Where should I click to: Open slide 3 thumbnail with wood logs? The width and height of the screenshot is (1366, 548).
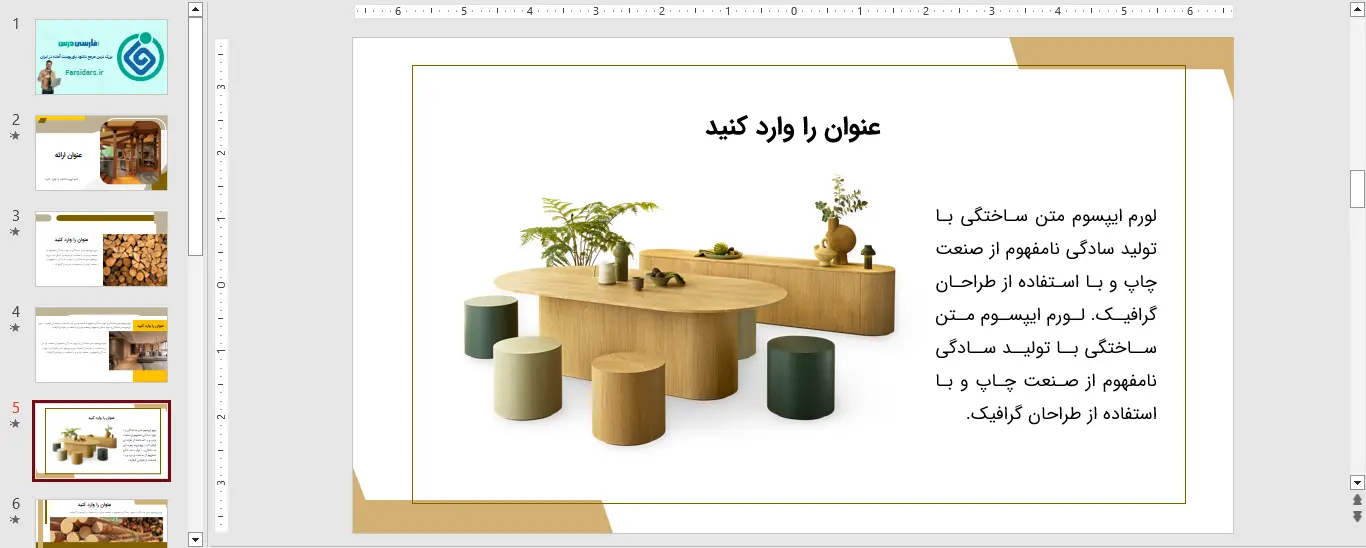102,249
